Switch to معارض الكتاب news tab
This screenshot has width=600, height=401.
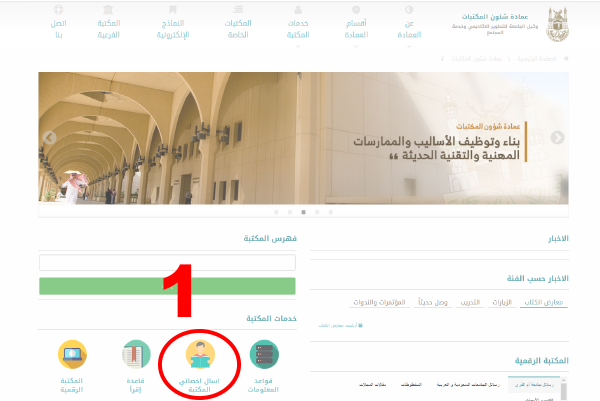point(544,302)
